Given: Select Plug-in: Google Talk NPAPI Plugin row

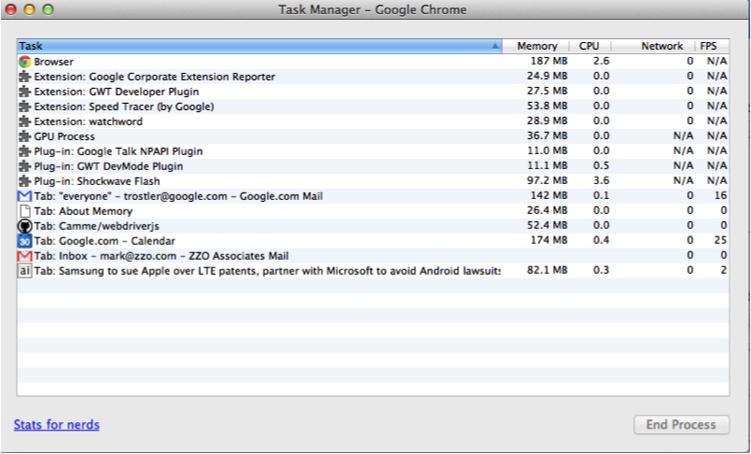Looking at the screenshot, I should (373, 151).
